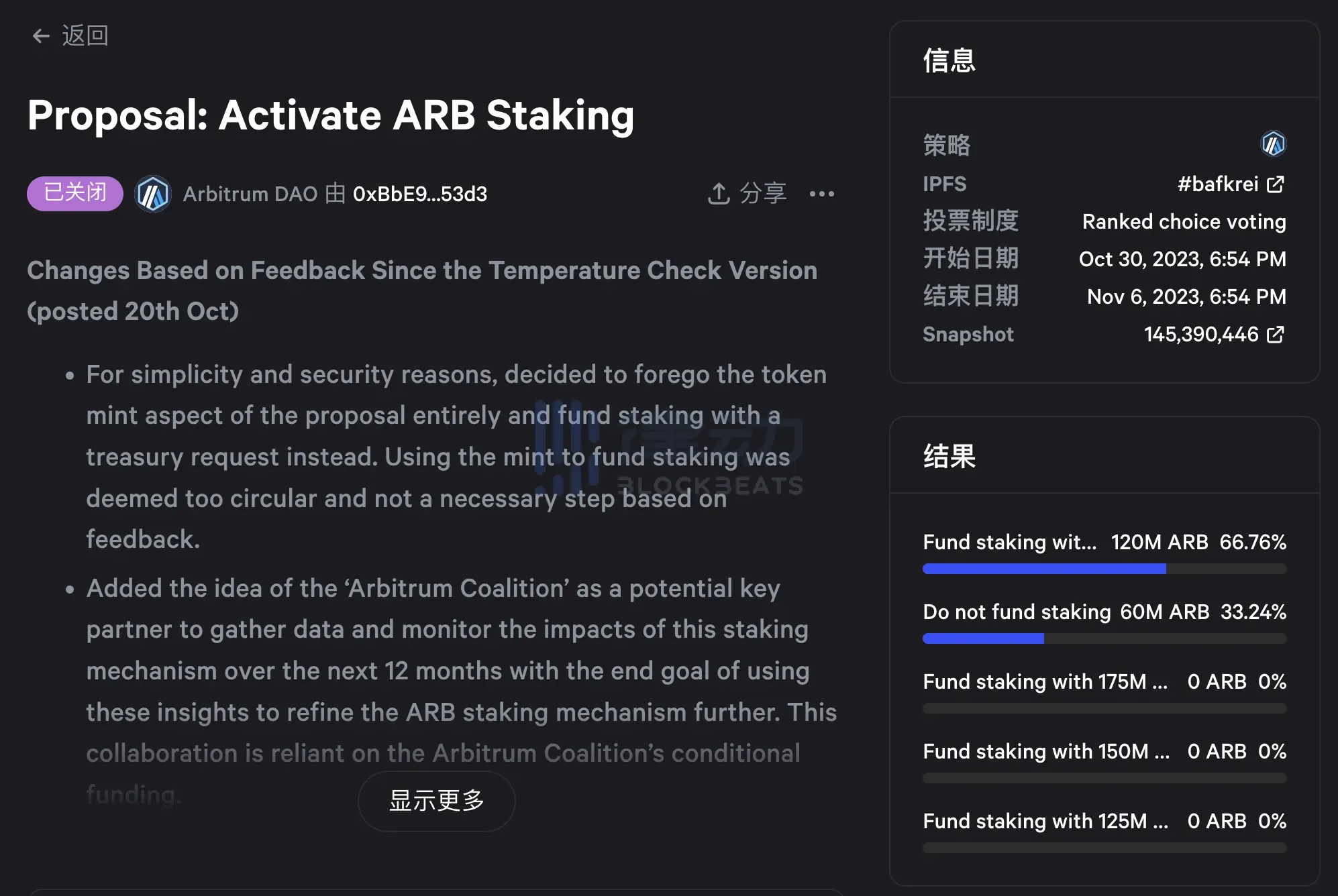The image size is (1338, 896).
Task: Open the IPFS external link icon
Action: point(1276,184)
